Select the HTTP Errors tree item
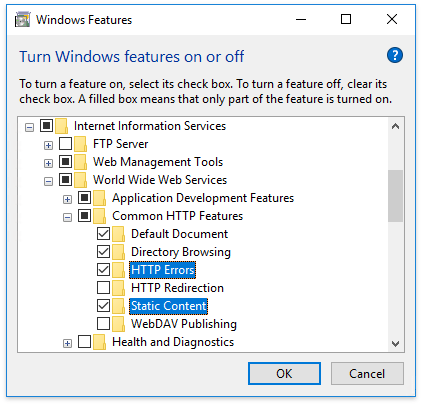 click(x=163, y=270)
